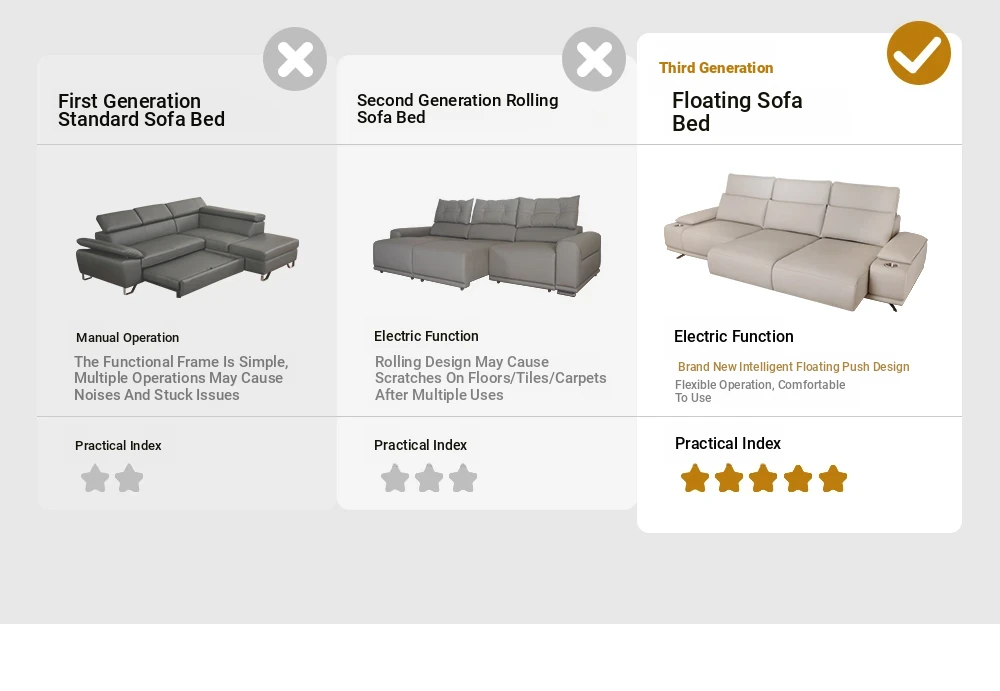
Task: Click the third gray star under Second Generation
Action: pyautogui.click(x=463, y=478)
